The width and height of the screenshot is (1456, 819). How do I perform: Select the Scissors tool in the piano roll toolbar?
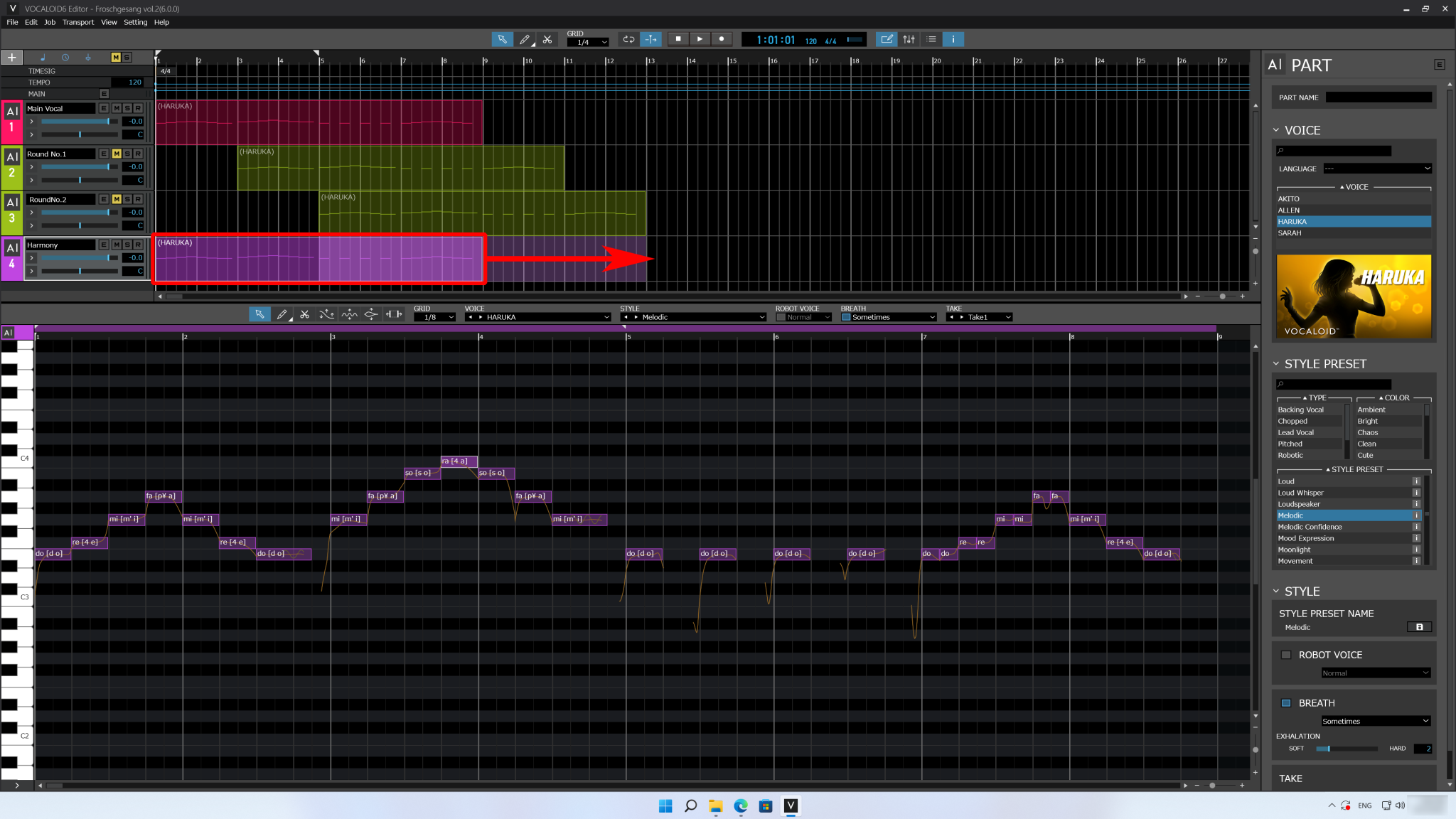click(305, 314)
